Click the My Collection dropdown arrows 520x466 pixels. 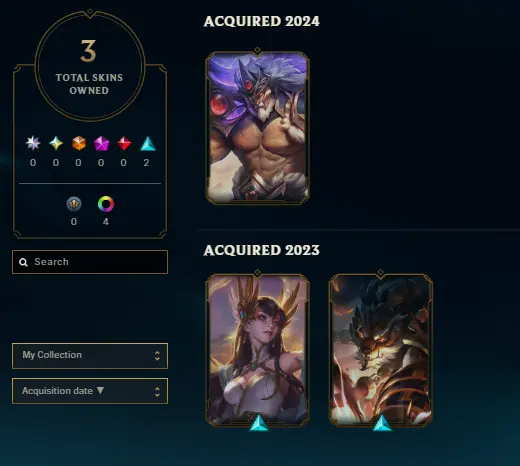point(157,356)
